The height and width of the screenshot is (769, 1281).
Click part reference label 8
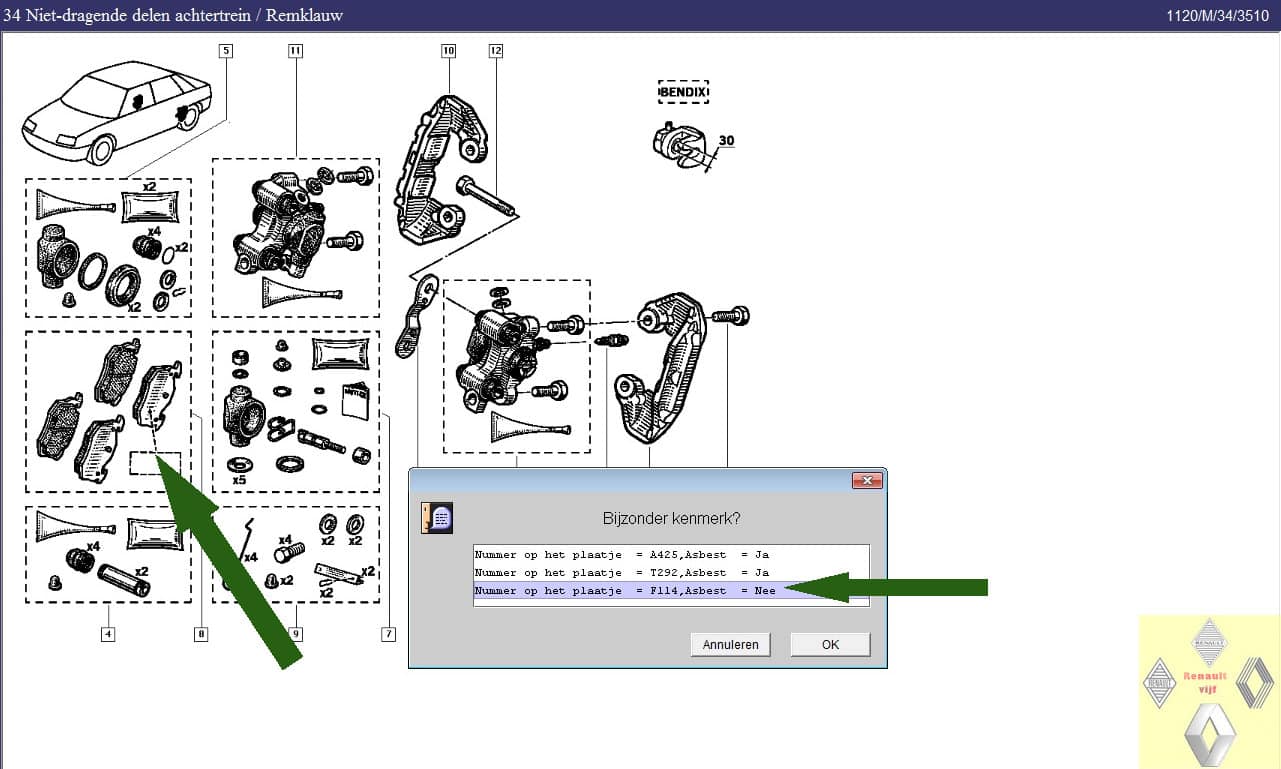click(x=201, y=633)
